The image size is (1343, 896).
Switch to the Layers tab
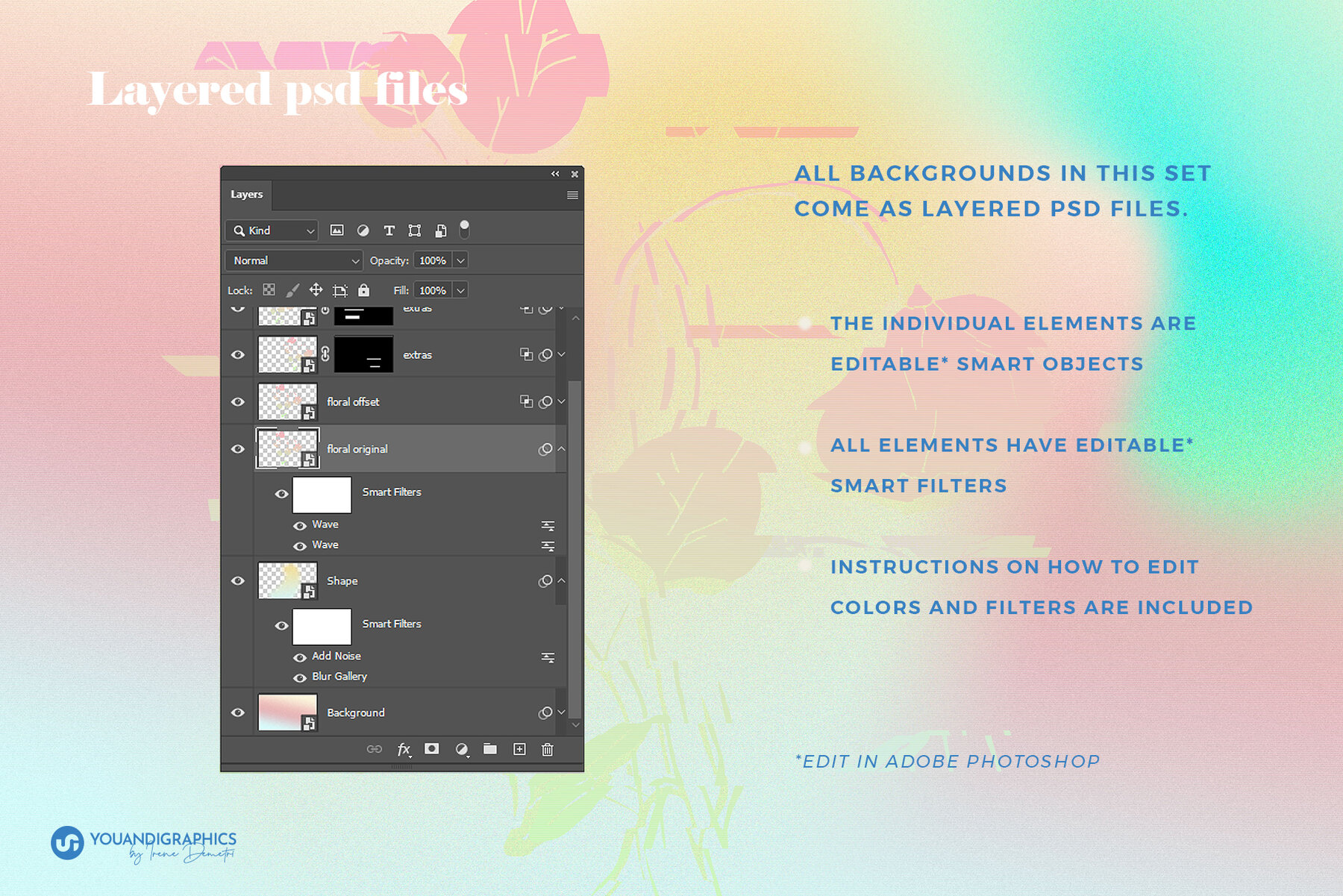click(x=246, y=194)
